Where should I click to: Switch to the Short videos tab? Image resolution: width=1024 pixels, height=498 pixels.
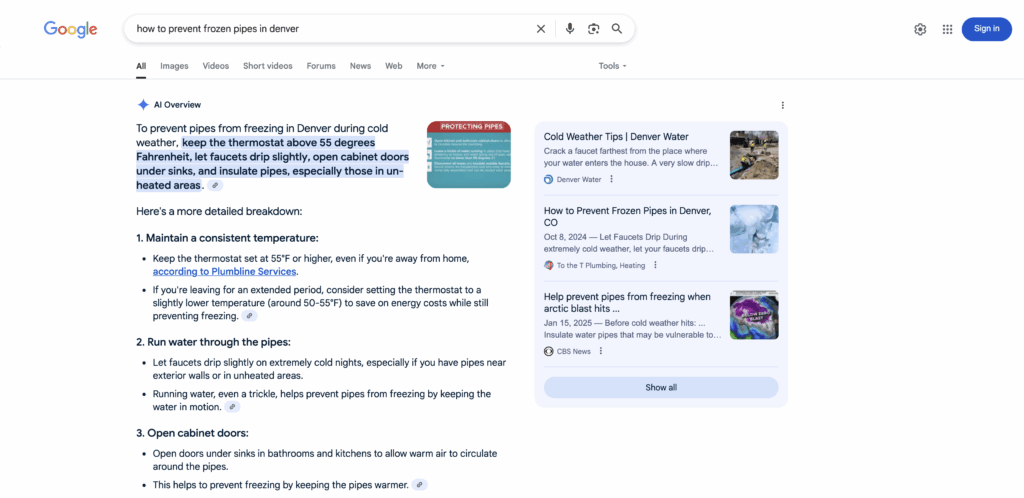click(267, 66)
